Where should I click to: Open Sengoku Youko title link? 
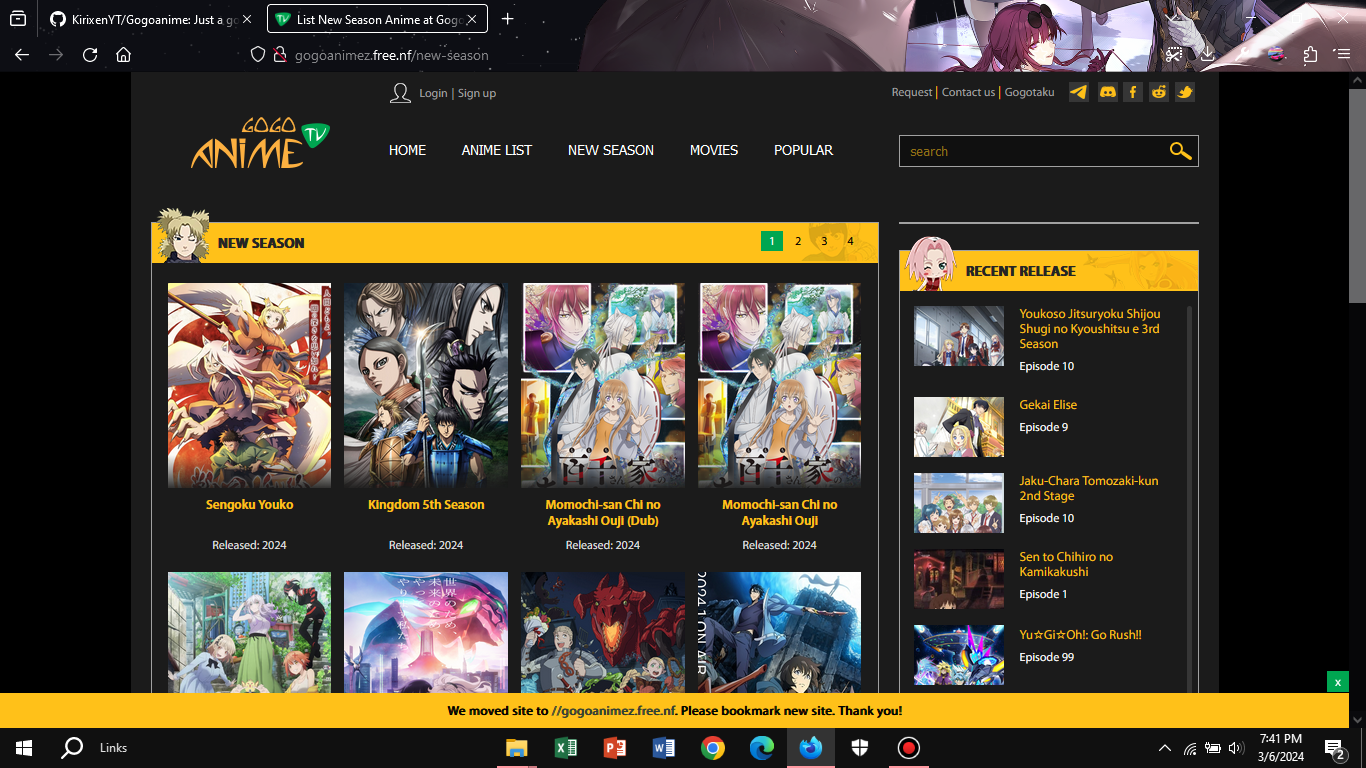(x=249, y=505)
